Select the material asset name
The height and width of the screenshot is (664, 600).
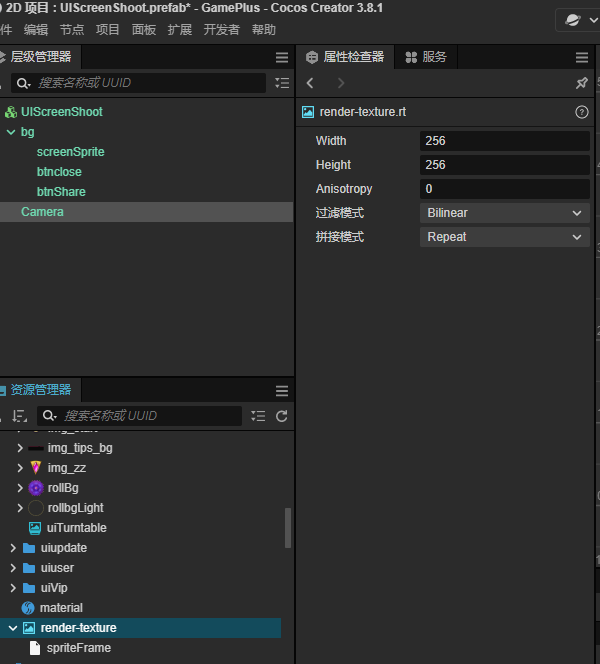(61, 608)
